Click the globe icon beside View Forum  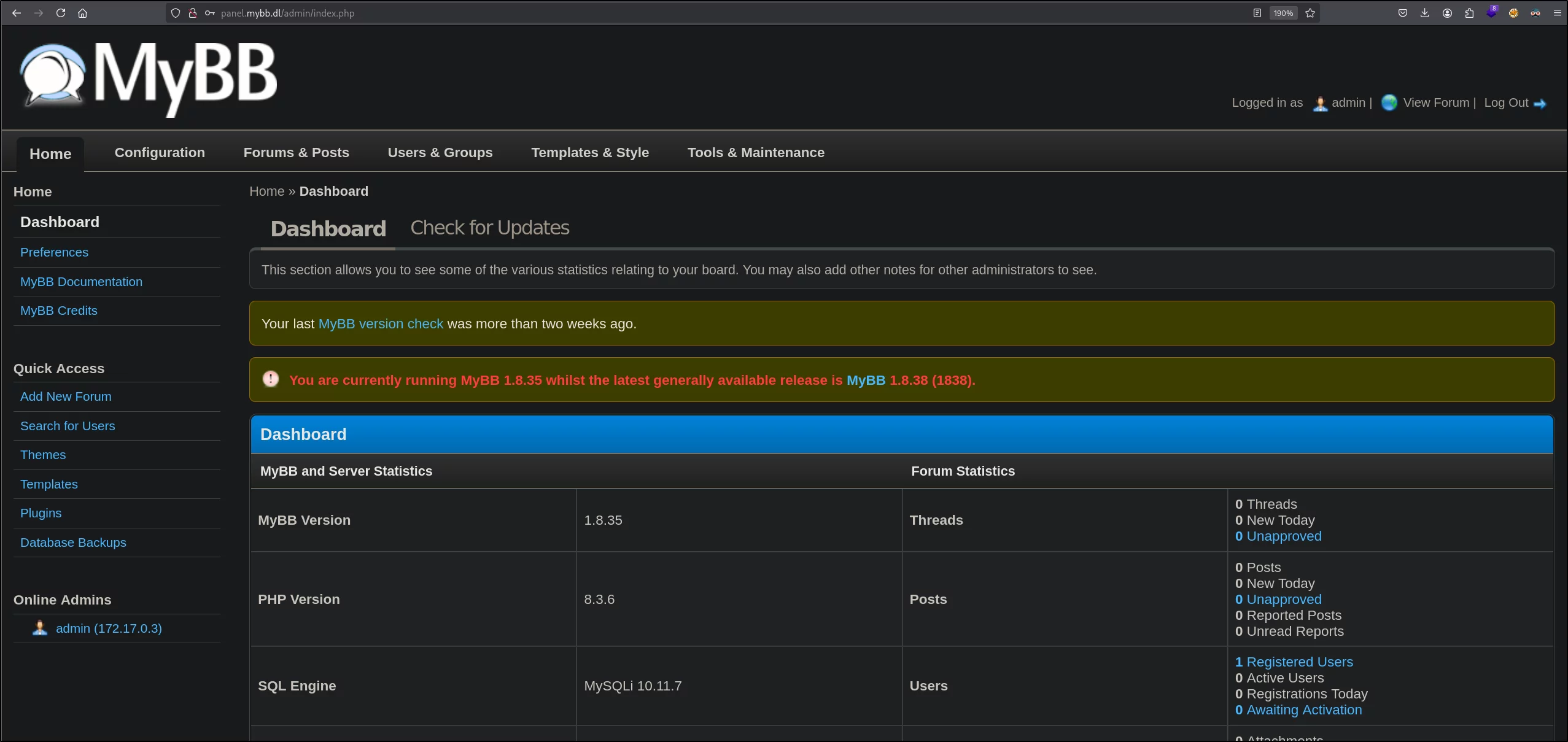coord(1389,102)
